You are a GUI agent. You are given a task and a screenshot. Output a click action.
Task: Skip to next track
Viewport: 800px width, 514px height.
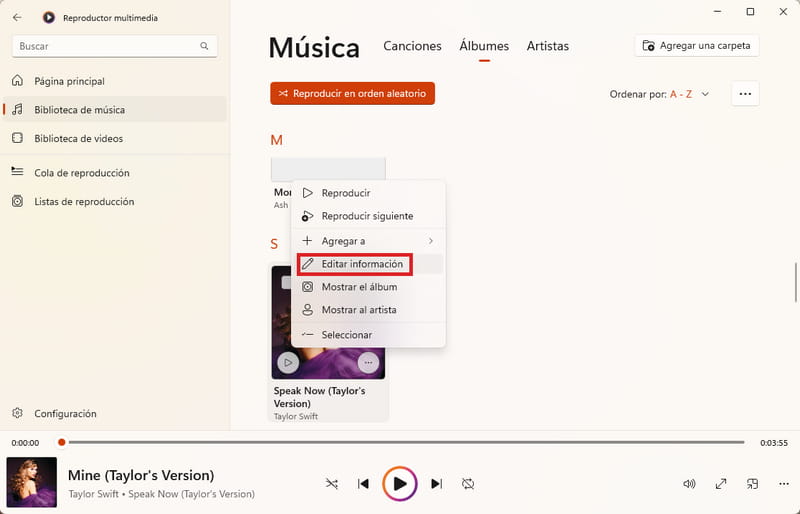coord(436,483)
